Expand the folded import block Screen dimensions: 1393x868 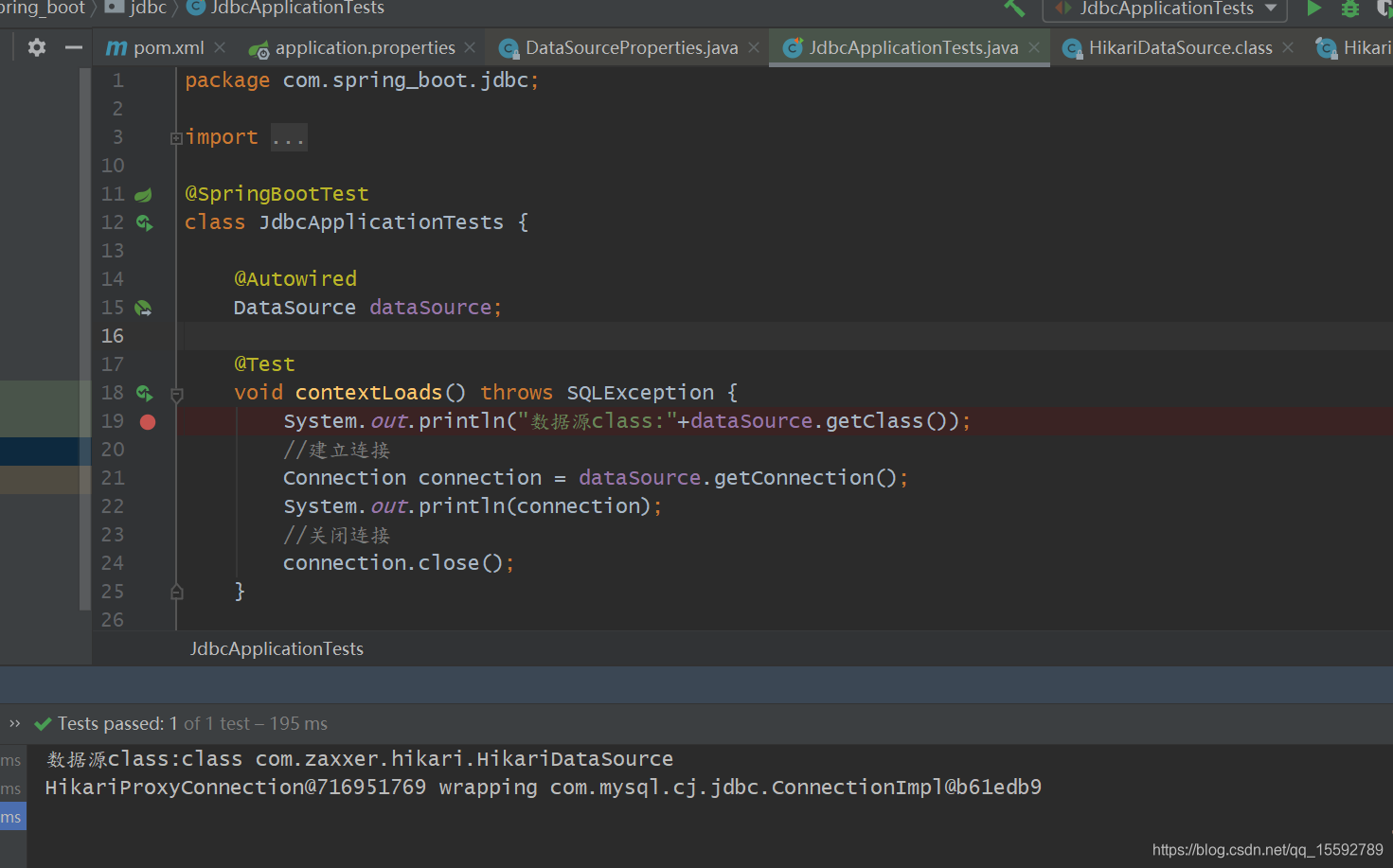tap(176, 138)
